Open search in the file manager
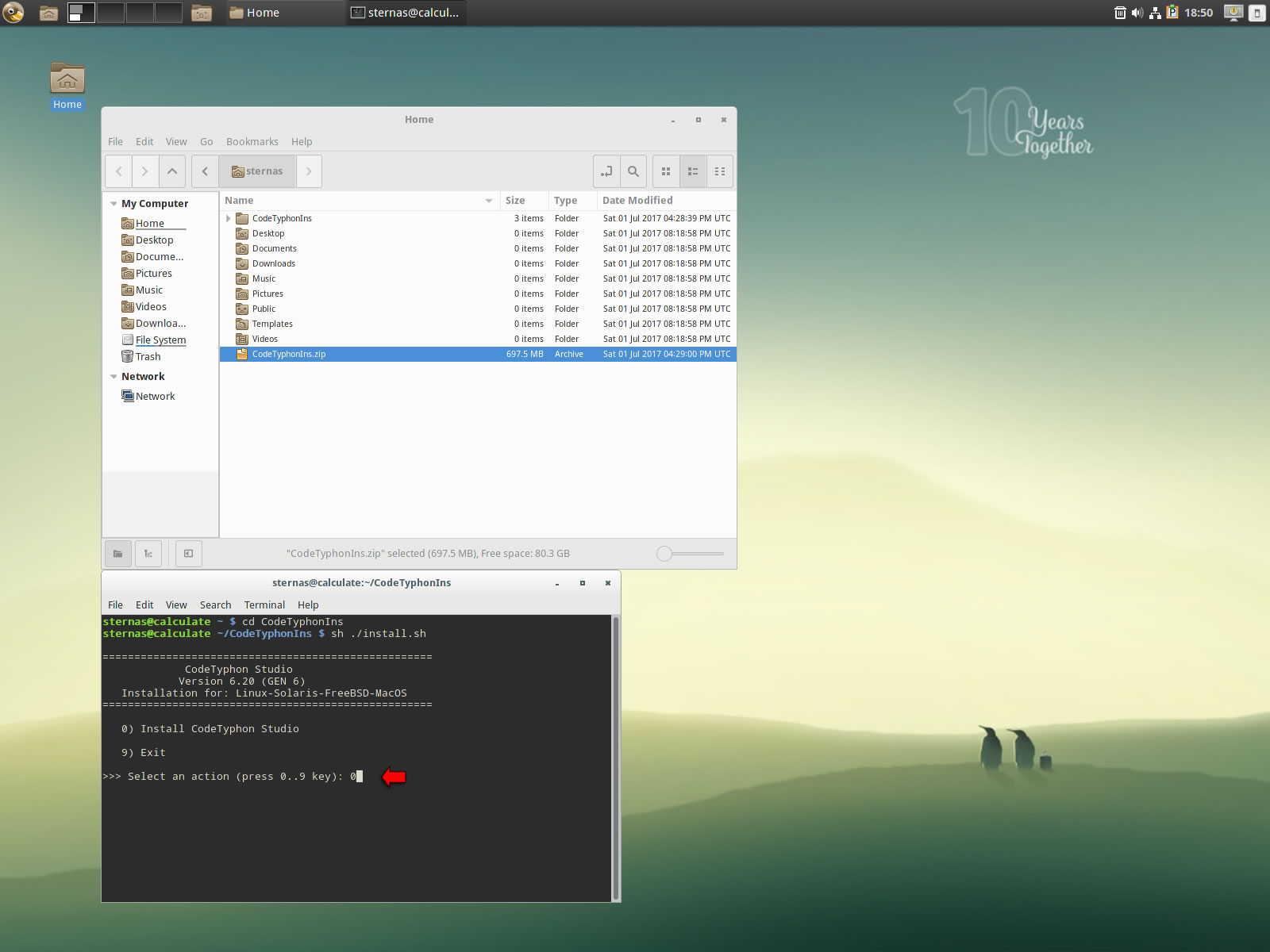The width and height of the screenshot is (1270, 952). tap(633, 171)
